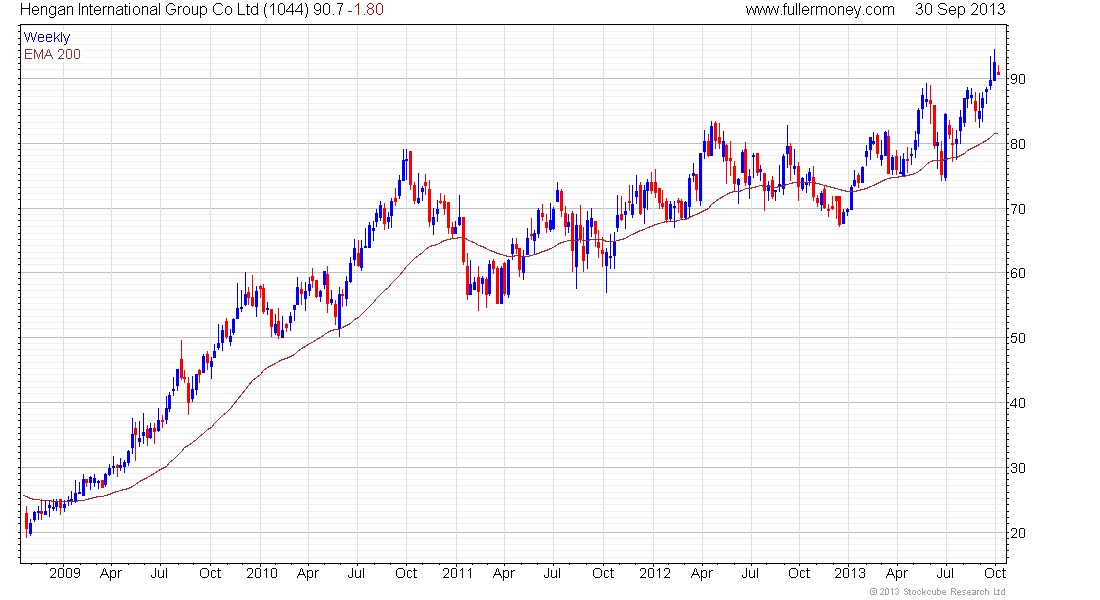
Task: Click the 50 price axis label
Action: [1017, 338]
